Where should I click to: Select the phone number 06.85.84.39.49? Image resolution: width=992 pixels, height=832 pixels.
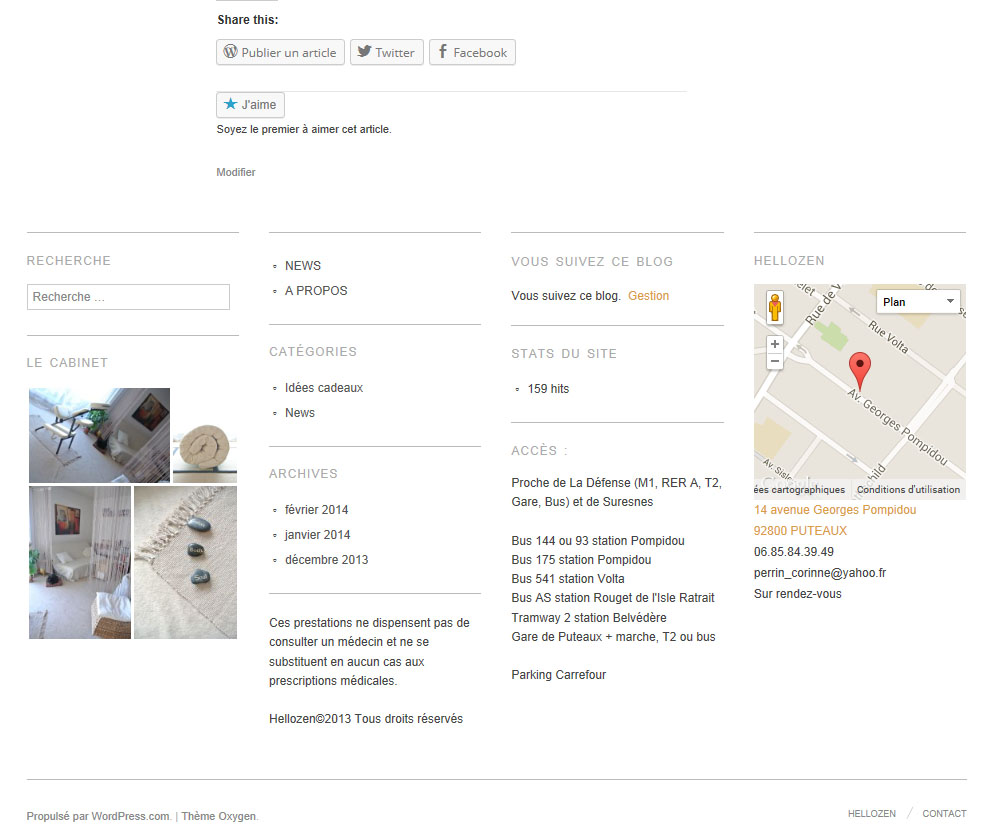[794, 552]
